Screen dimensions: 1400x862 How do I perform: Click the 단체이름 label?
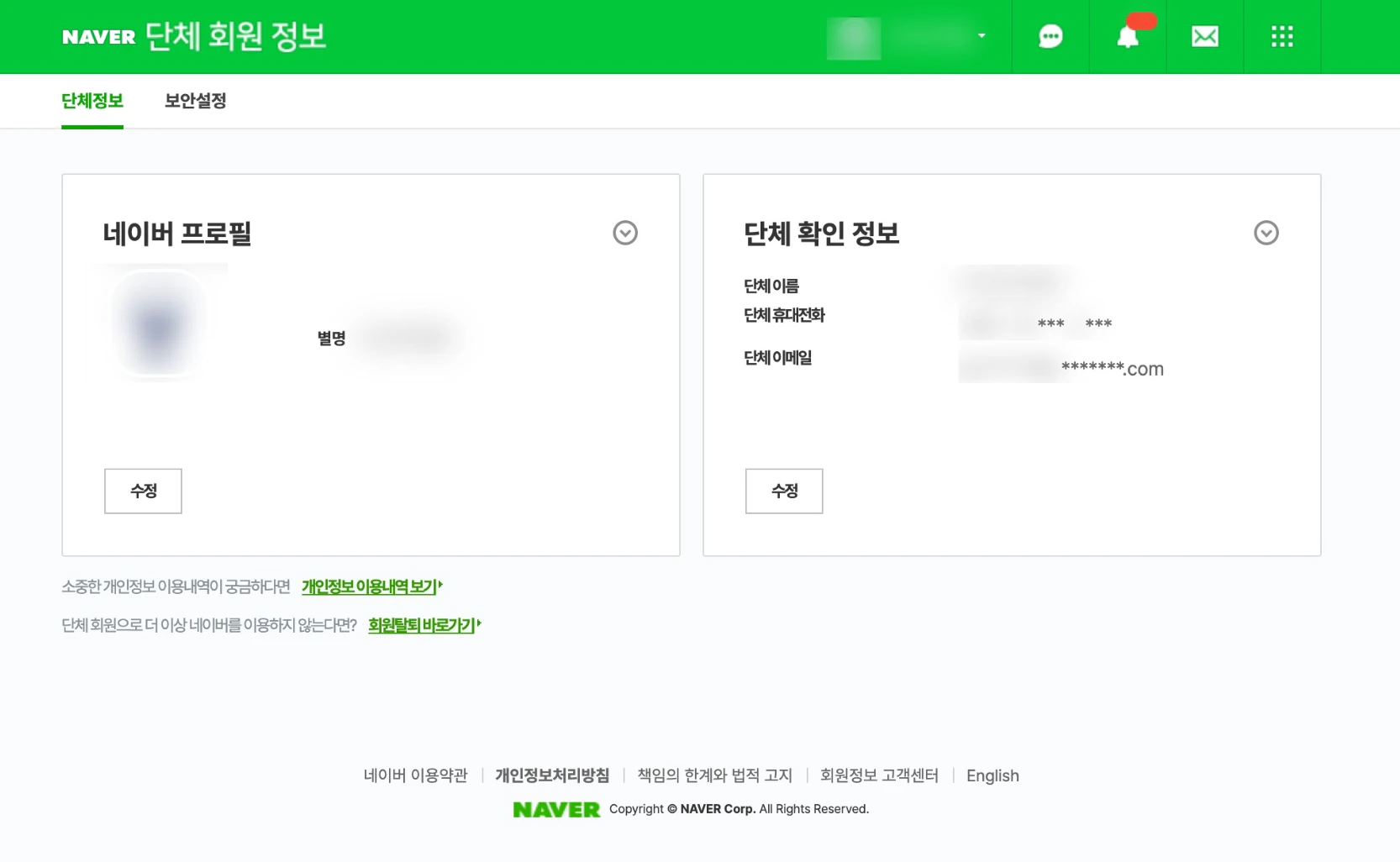click(x=771, y=286)
